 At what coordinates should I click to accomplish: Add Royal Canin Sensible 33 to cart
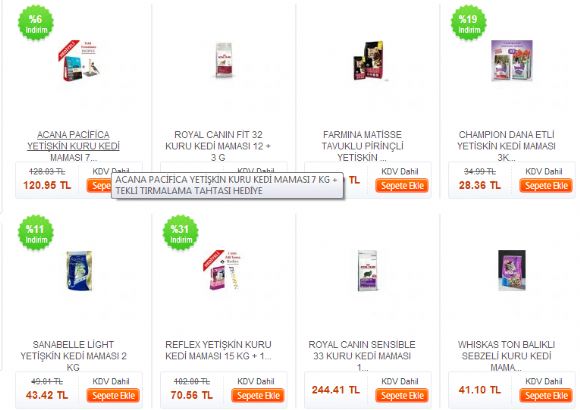(x=402, y=395)
